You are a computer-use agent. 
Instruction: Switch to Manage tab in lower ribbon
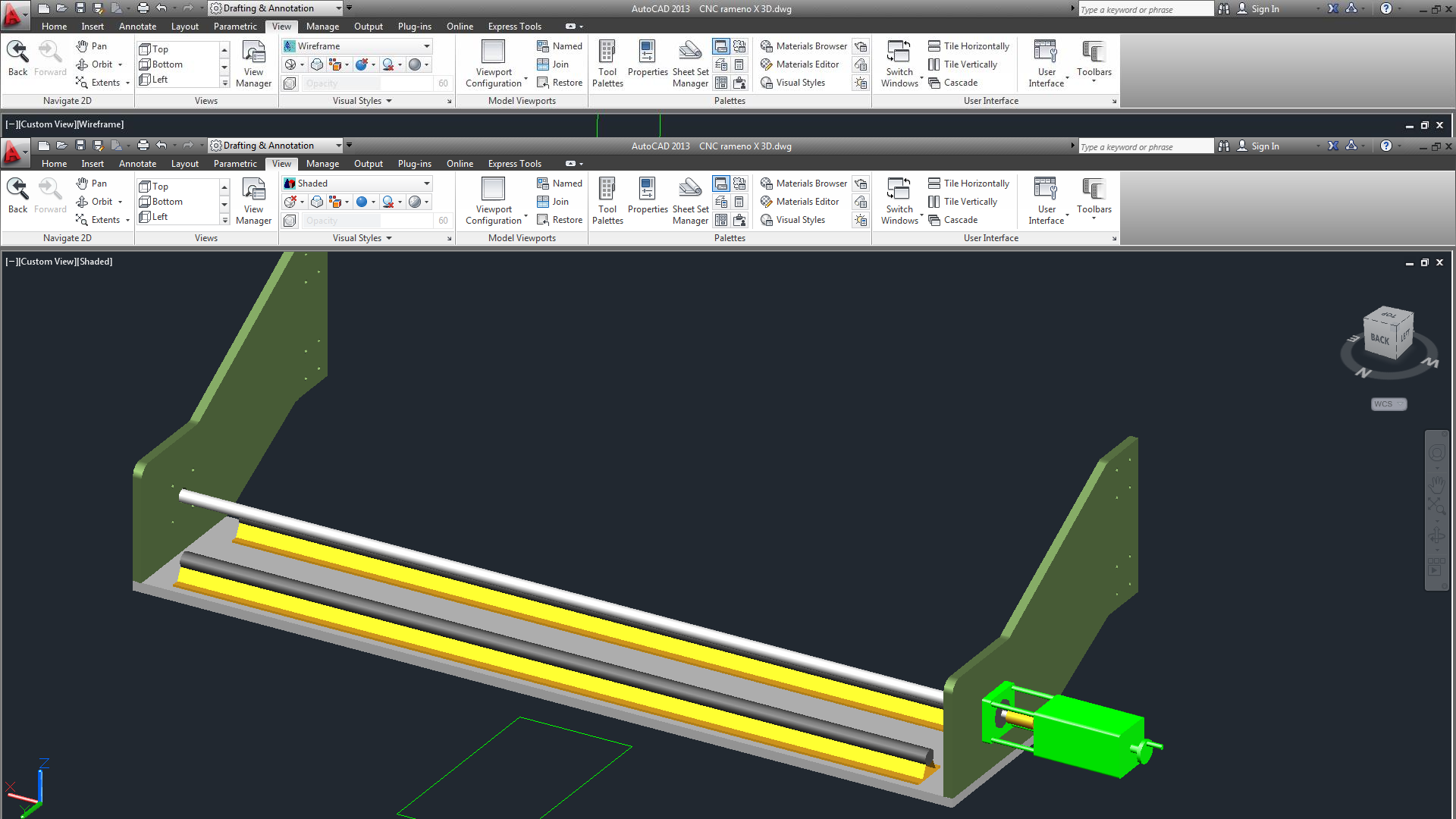pyautogui.click(x=322, y=164)
